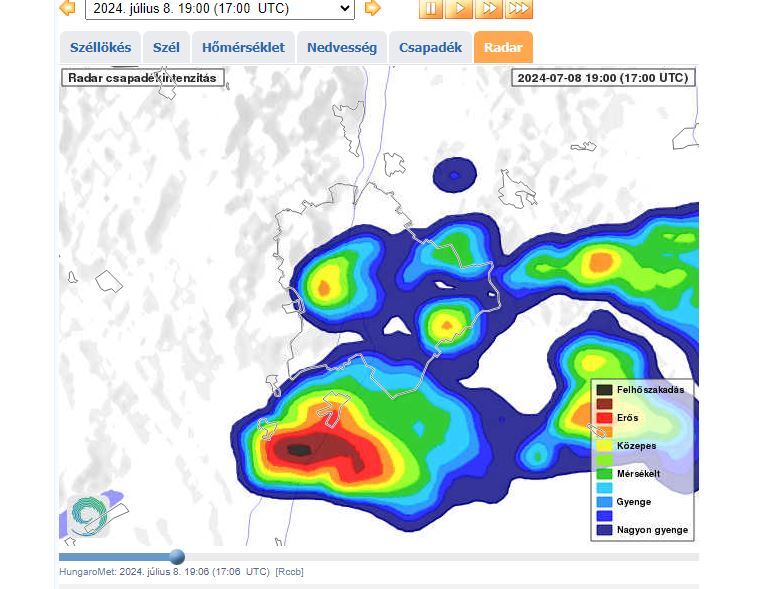Click the HungaroMet logo on the map
The height and width of the screenshot is (589, 775).
[90, 515]
